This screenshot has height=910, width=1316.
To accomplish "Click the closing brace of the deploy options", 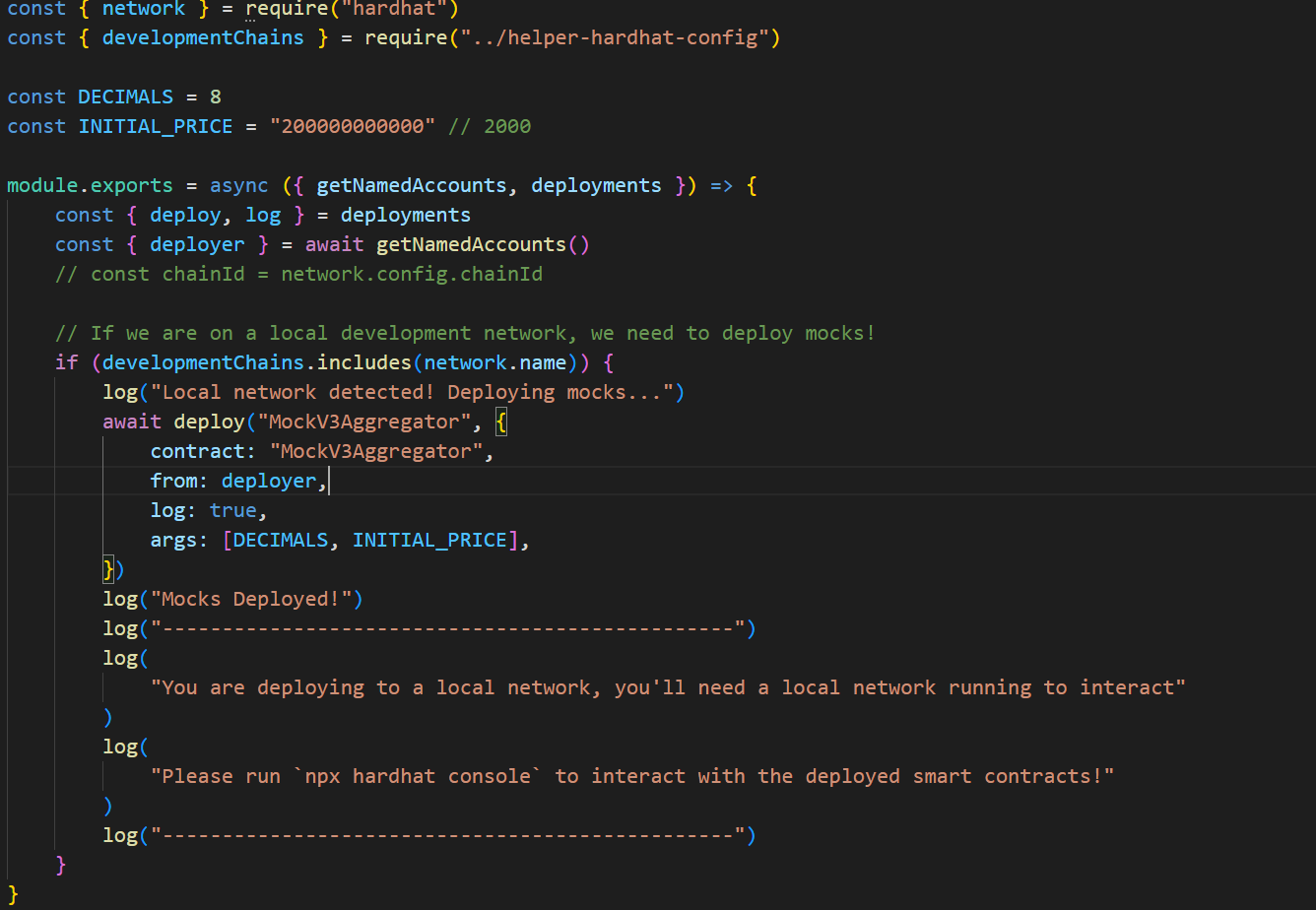I will pos(108,570).
